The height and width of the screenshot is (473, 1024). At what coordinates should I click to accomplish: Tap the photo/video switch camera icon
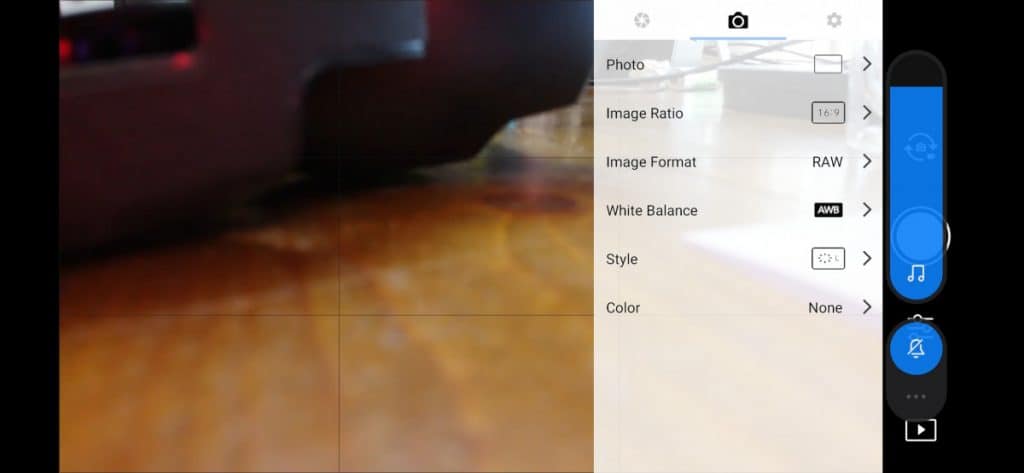(x=920, y=148)
